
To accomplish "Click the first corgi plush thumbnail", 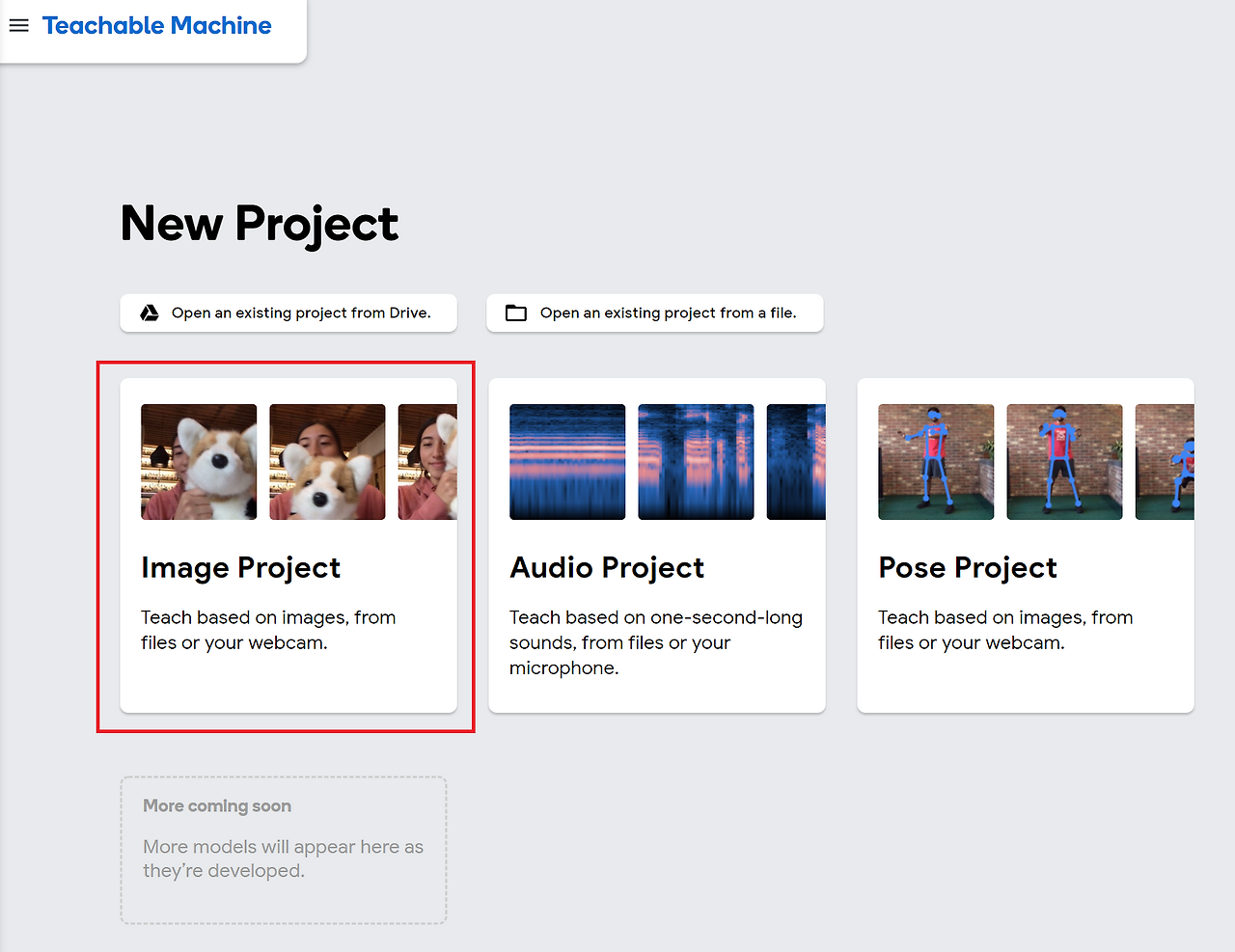I will tap(199, 462).
